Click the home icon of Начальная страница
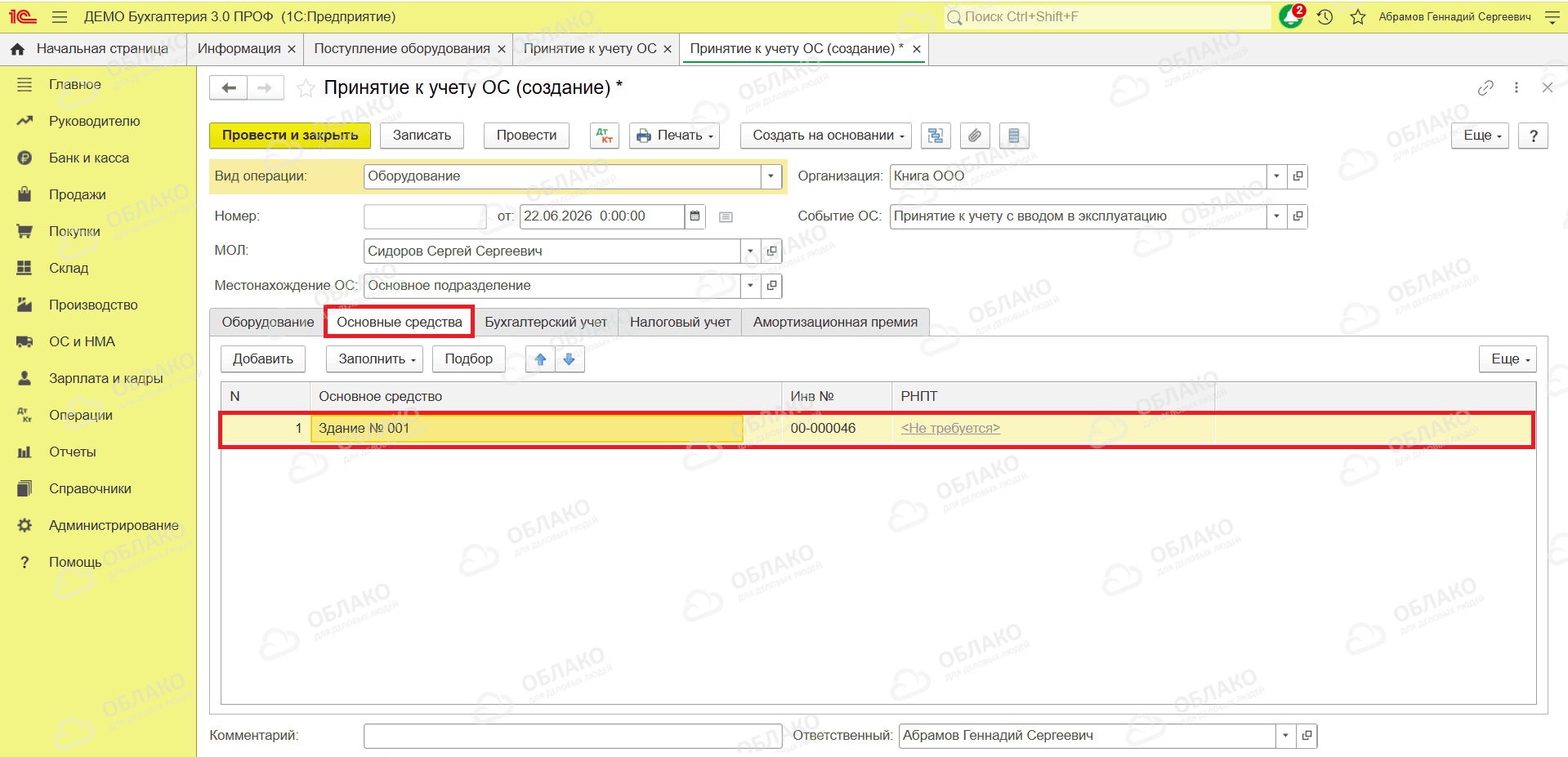This screenshot has height=757, width=1568. point(17,49)
